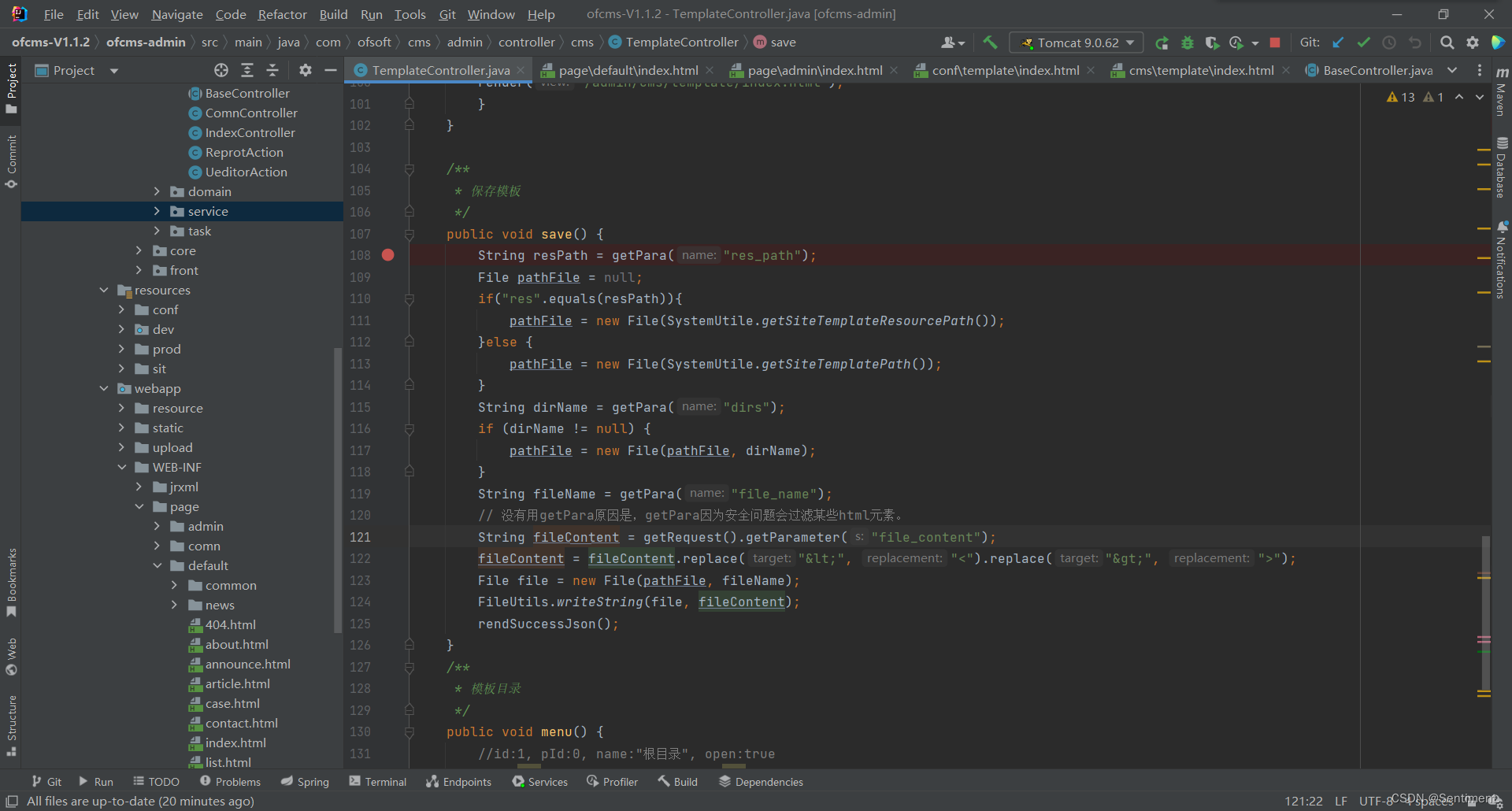This screenshot has width=1512, height=811.
Task: Open the Git menu
Action: coord(447,14)
